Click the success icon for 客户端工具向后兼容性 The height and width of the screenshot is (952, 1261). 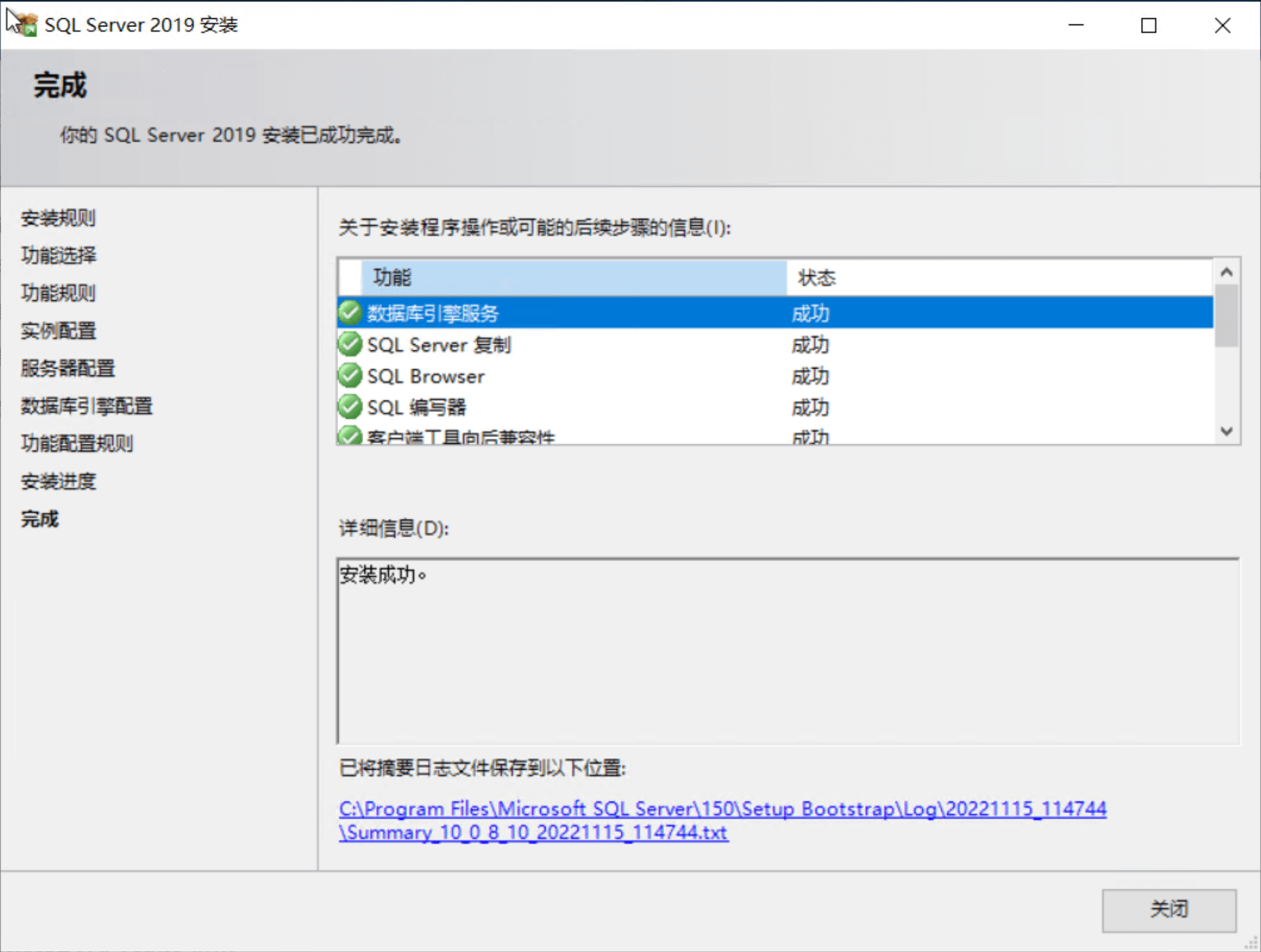tap(350, 437)
